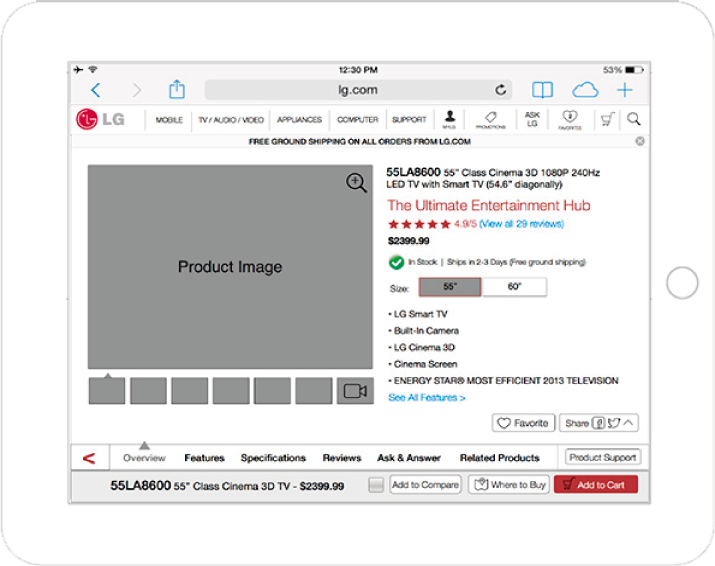Click the LG logo

pos(101,120)
